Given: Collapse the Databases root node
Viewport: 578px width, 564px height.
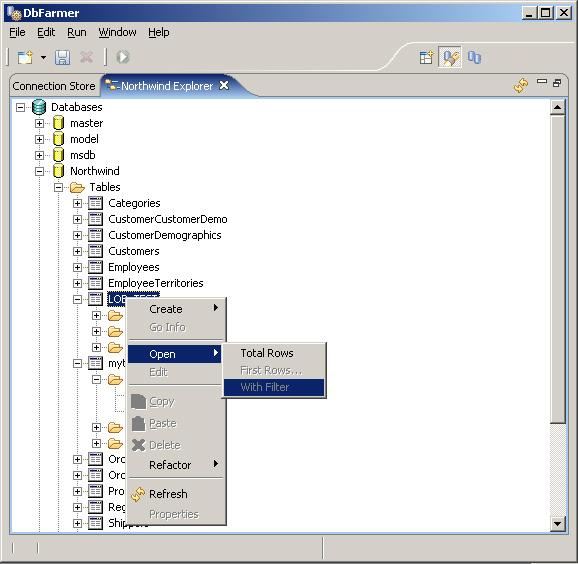Looking at the screenshot, I should tap(21, 107).
